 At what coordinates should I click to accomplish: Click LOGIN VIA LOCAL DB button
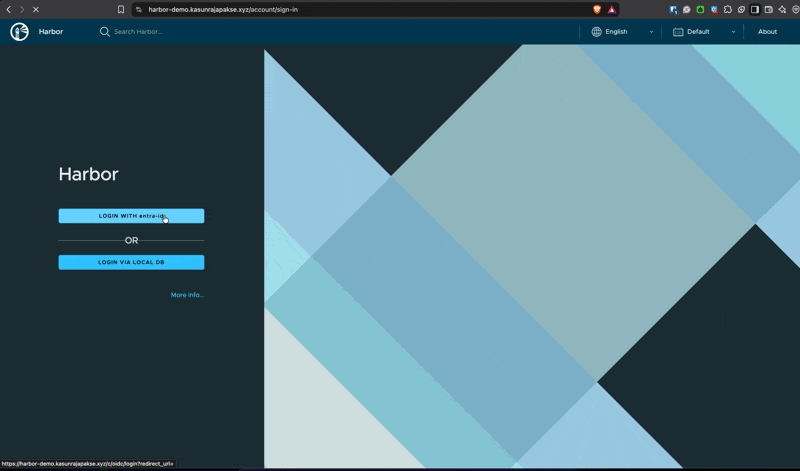132,262
